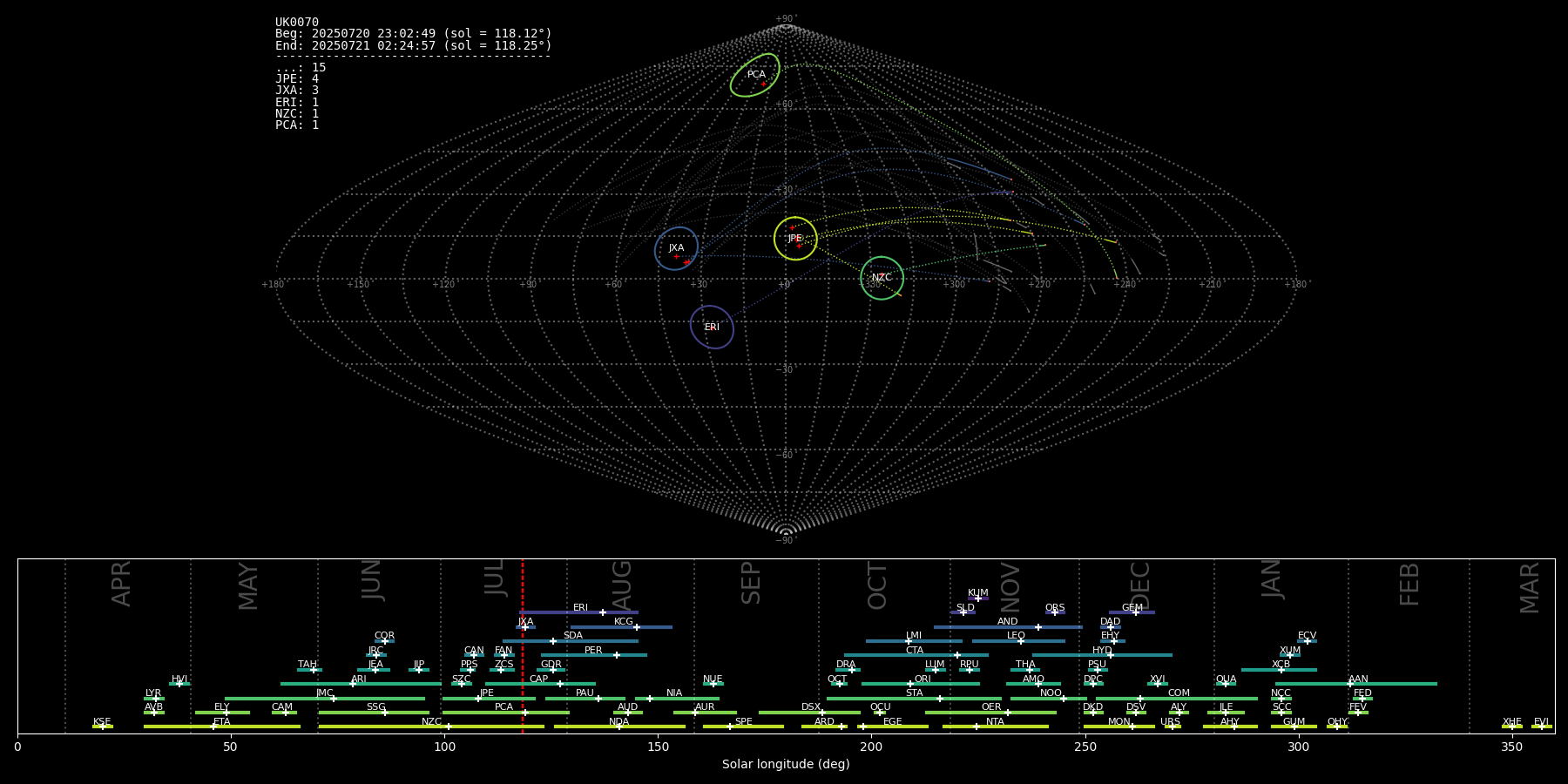Select the 'NZC: 1' legend count
1568x784 pixels.
click(x=297, y=113)
